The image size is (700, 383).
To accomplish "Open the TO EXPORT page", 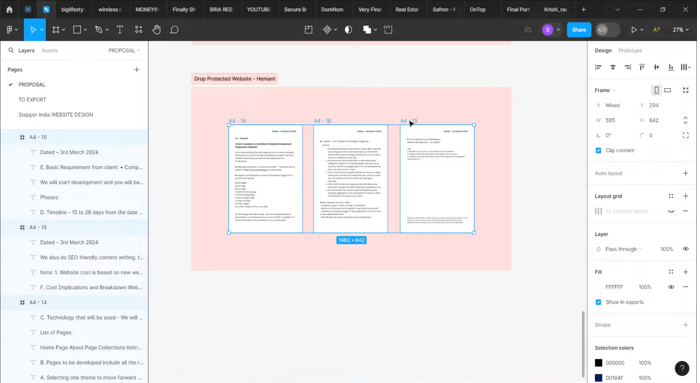I will point(32,100).
